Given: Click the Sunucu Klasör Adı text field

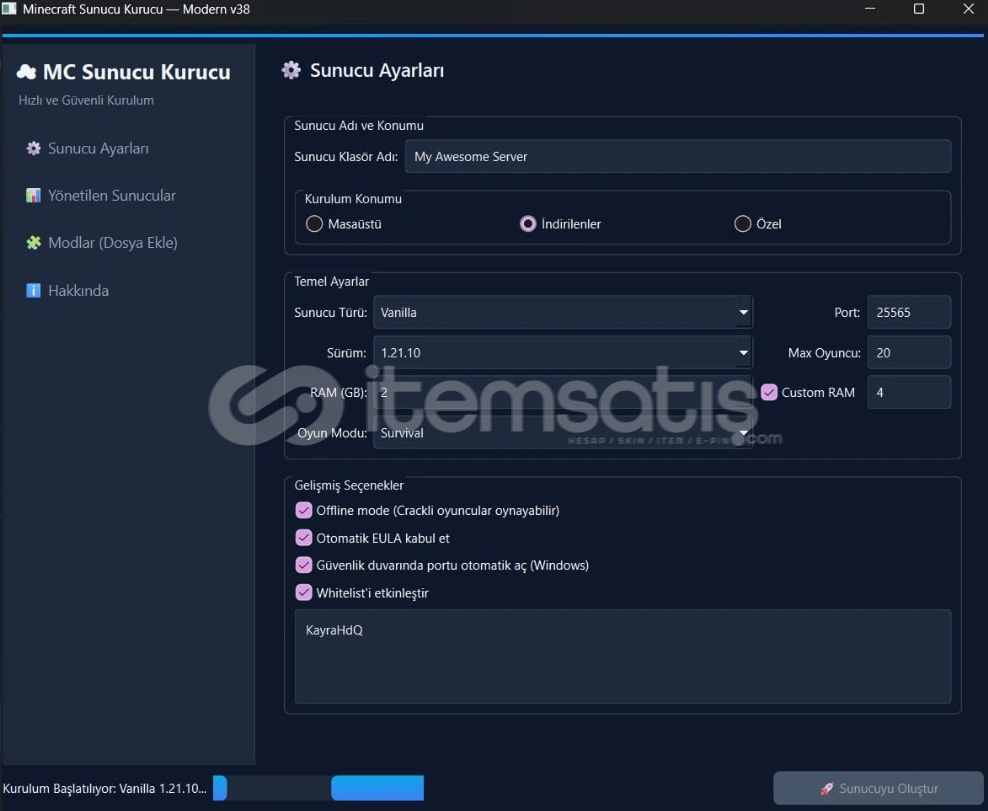Looking at the screenshot, I should point(677,156).
